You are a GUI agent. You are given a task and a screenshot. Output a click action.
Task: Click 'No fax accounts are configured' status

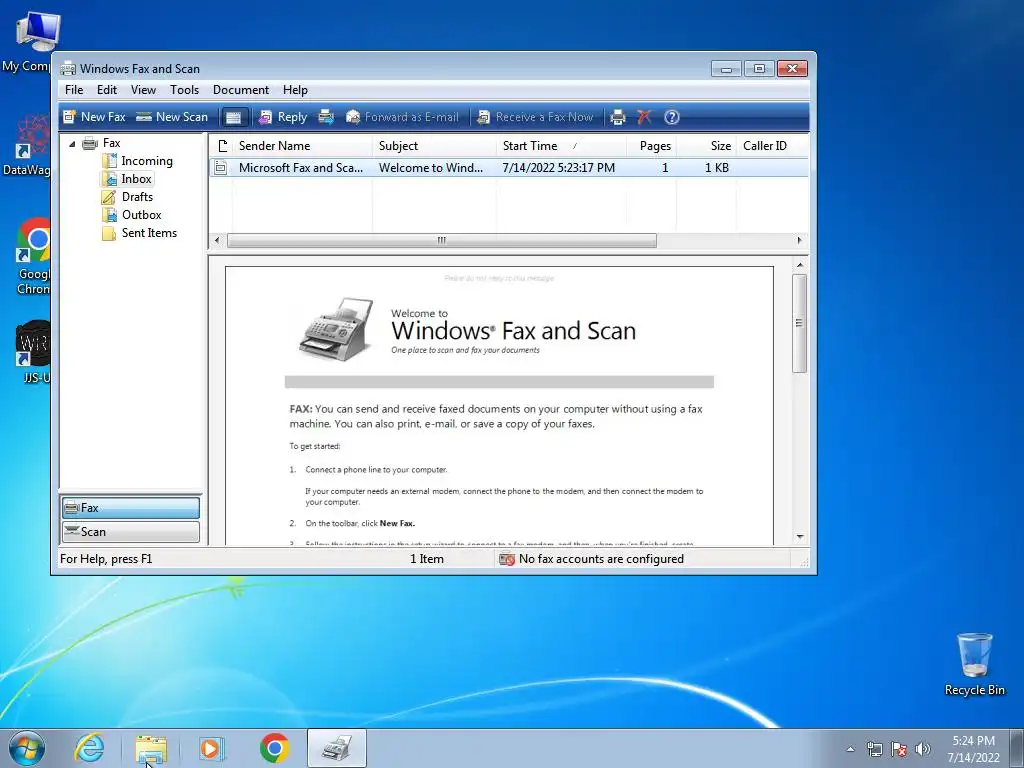(x=601, y=559)
